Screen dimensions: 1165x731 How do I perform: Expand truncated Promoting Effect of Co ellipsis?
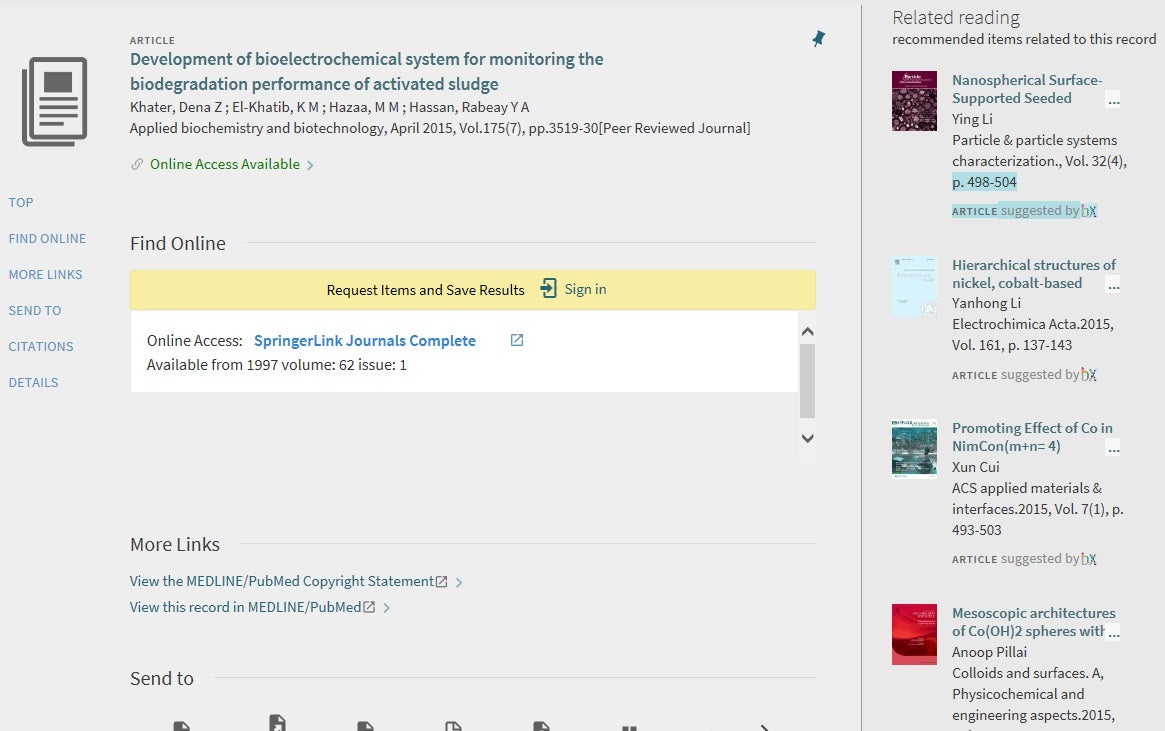[1114, 448]
